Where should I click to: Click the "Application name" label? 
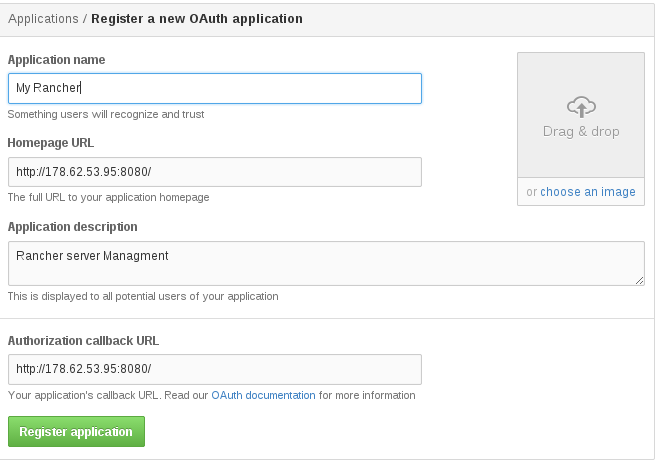(x=56, y=60)
